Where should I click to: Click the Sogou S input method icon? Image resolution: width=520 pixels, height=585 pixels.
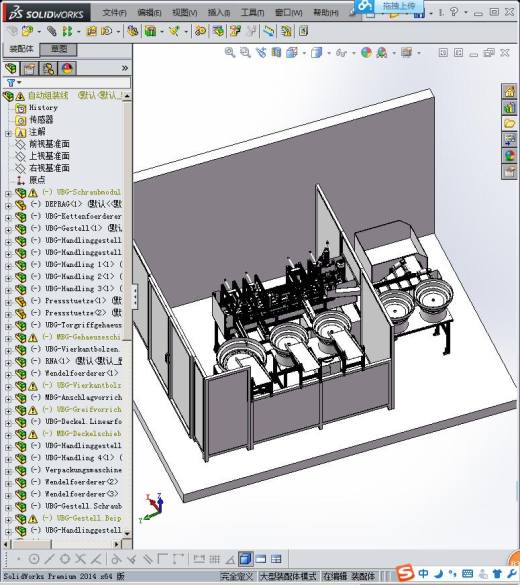coord(405,573)
